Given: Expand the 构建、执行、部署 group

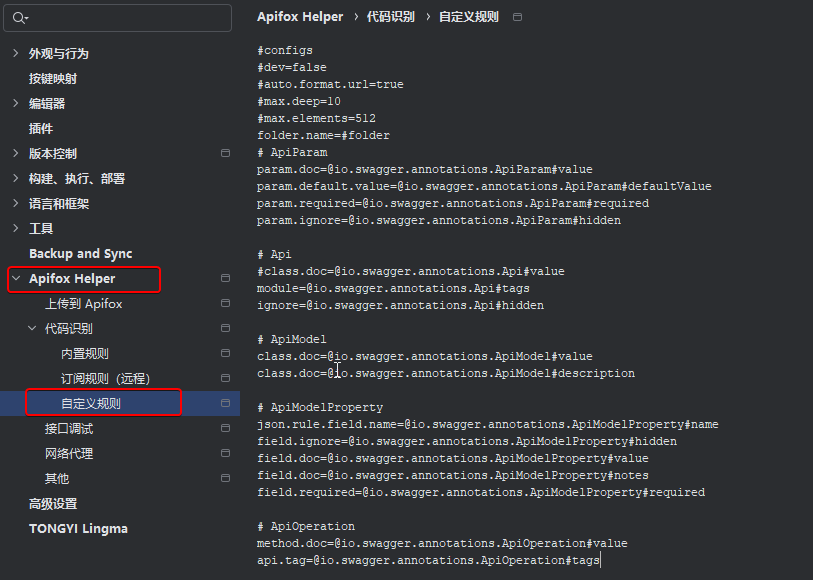Looking at the screenshot, I should pos(16,178).
